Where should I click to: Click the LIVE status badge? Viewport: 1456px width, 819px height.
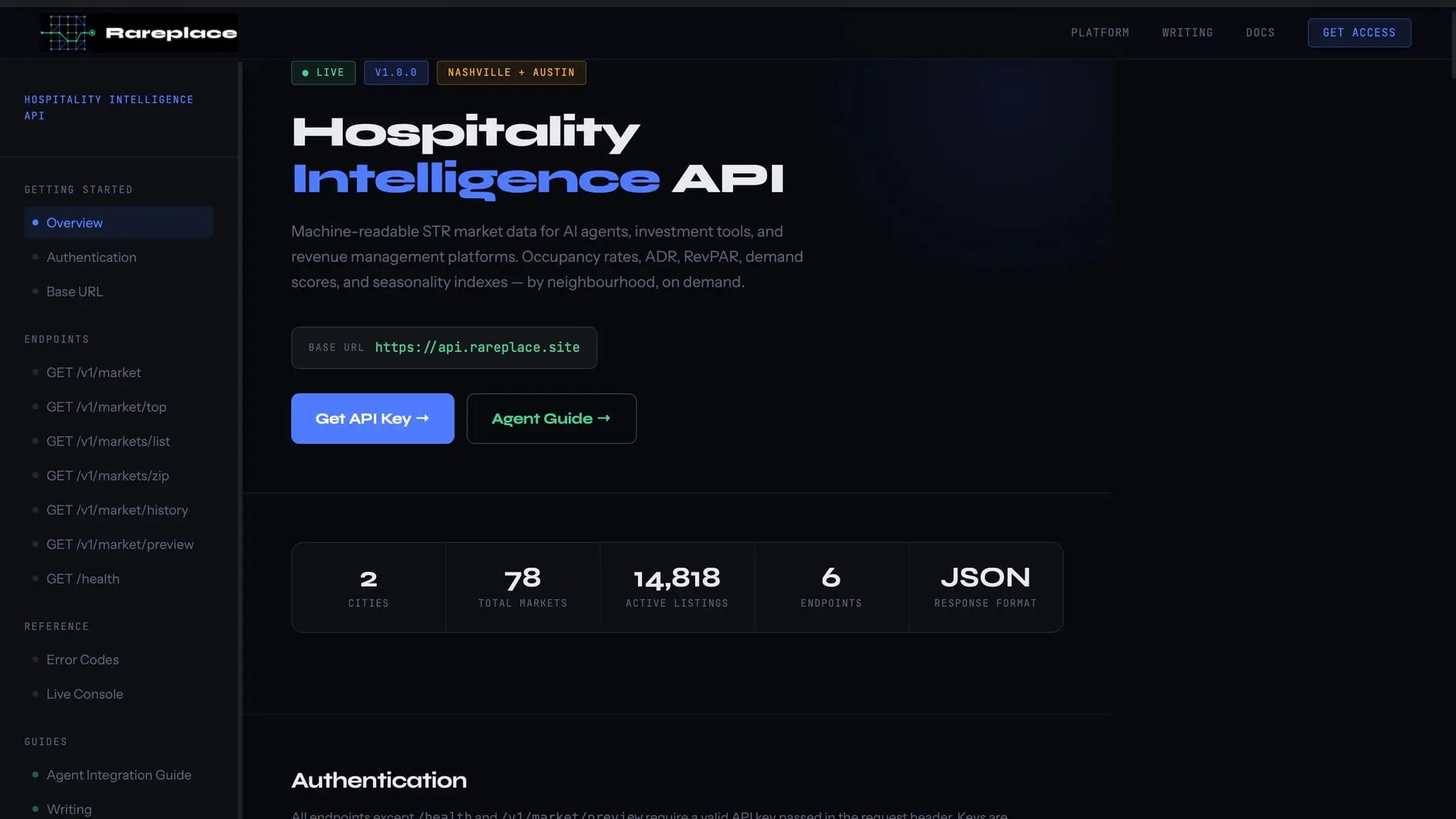point(323,73)
